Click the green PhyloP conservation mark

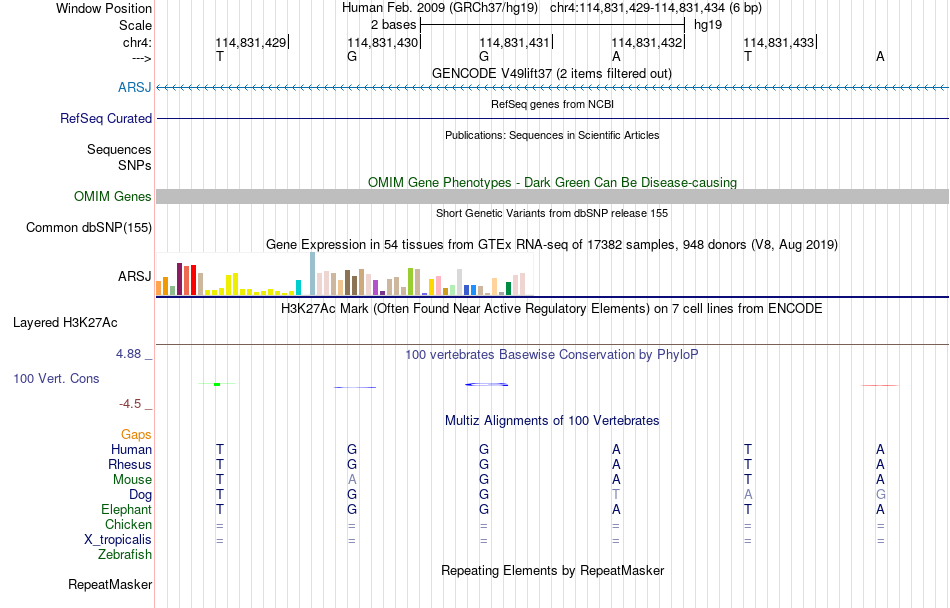tap(217, 384)
